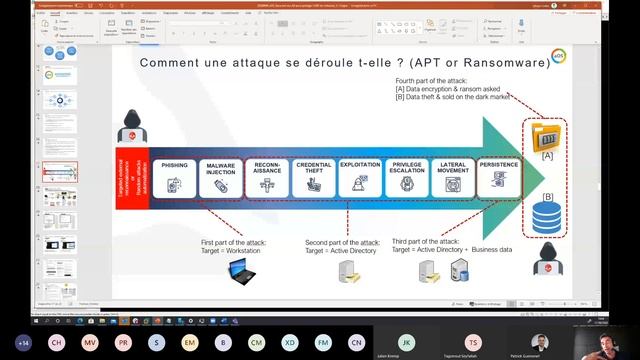Open the Disposition layout dropdown

tap(151, 21)
